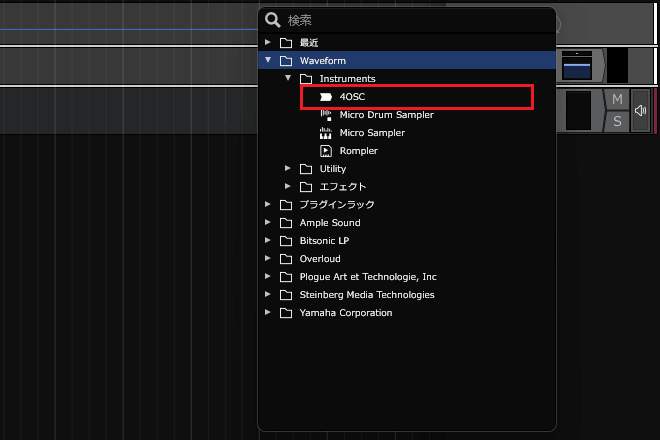Viewport: 660px width, 440px height.
Task: Expand the 最近 folder
Action: 268,43
